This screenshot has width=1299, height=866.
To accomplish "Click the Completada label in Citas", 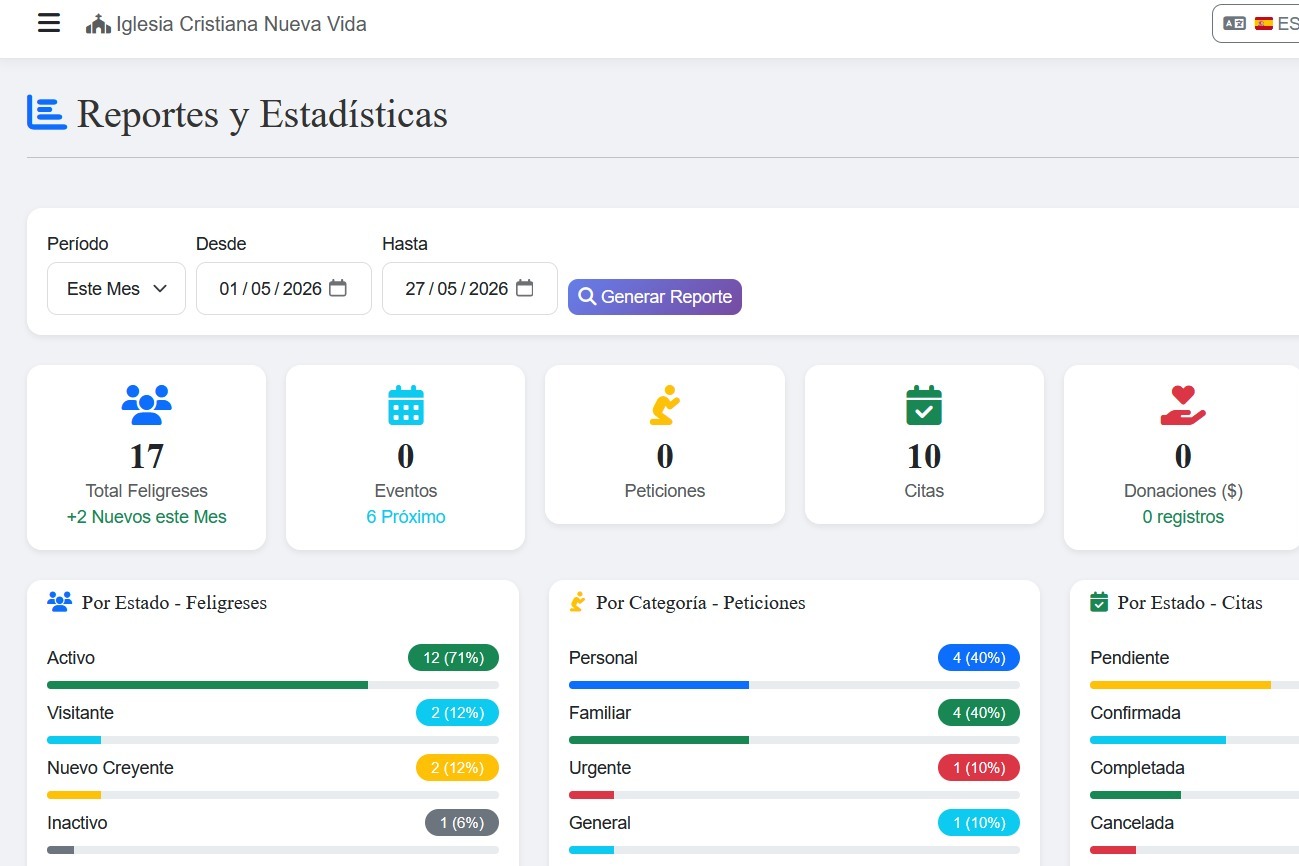I will click(x=1137, y=768).
